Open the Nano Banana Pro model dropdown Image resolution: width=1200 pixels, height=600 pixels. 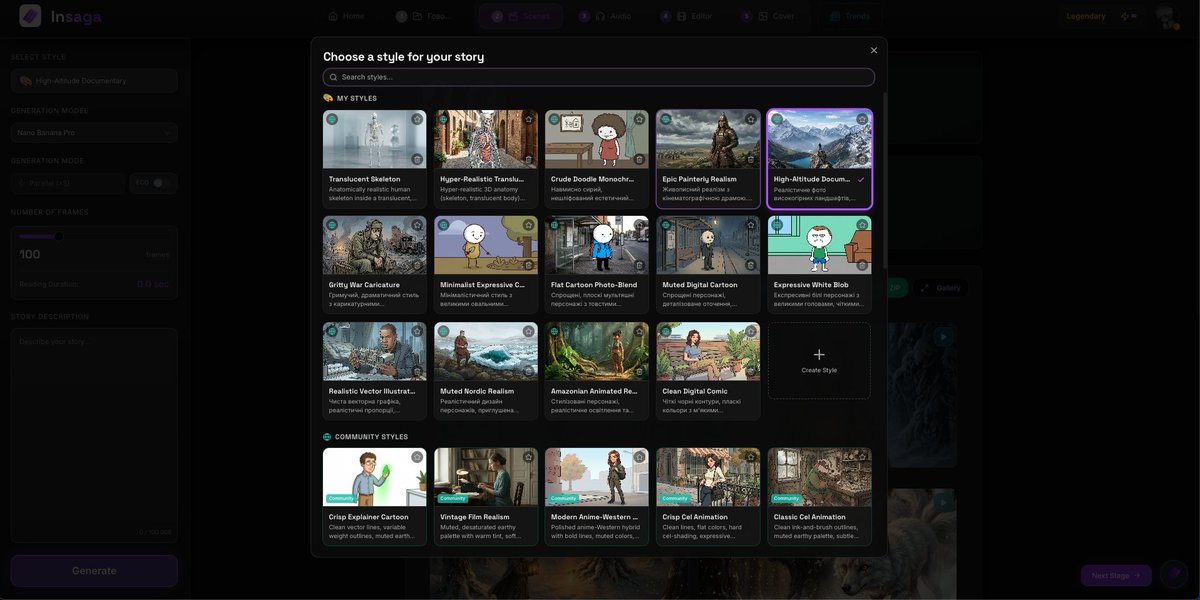click(94, 132)
